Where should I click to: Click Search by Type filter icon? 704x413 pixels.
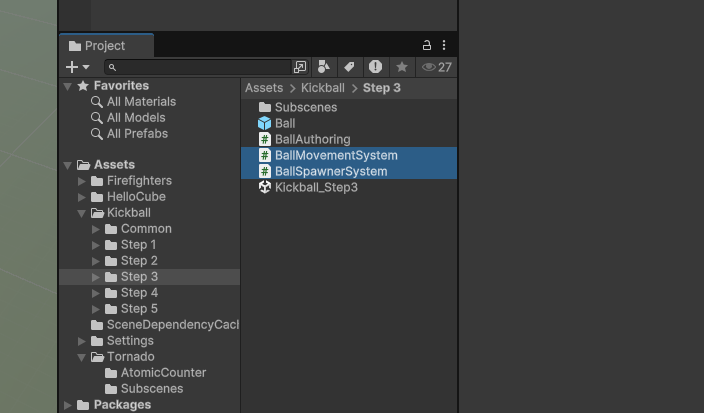coord(324,67)
